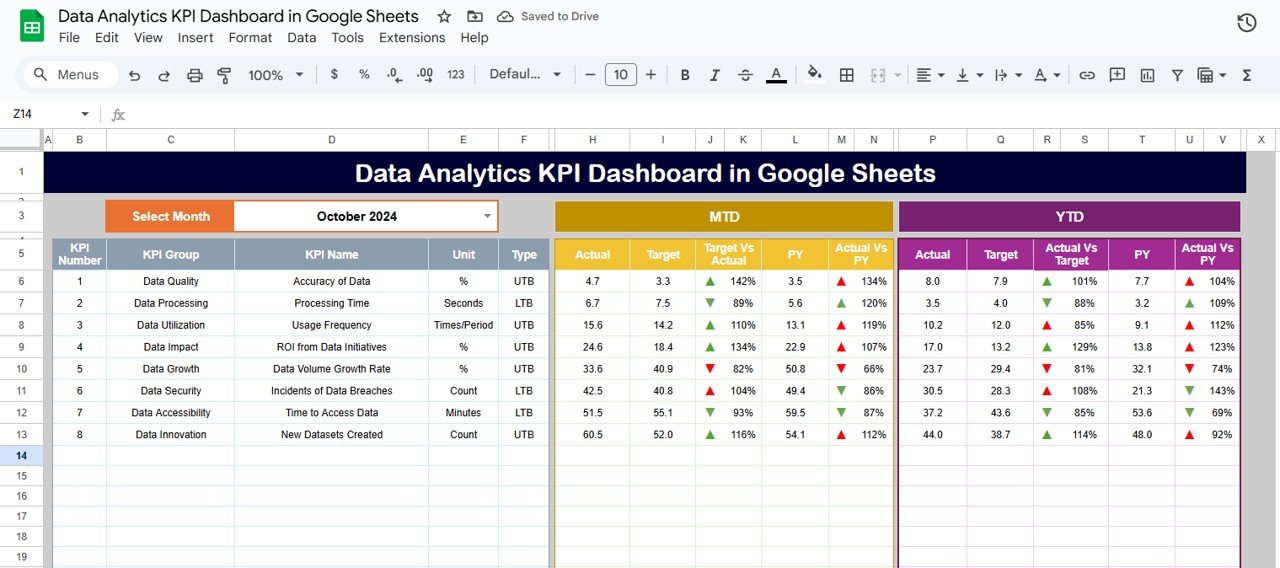The width and height of the screenshot is (1280, 568).
Task: Click the merge cells icon
Action: pos(878,75)
